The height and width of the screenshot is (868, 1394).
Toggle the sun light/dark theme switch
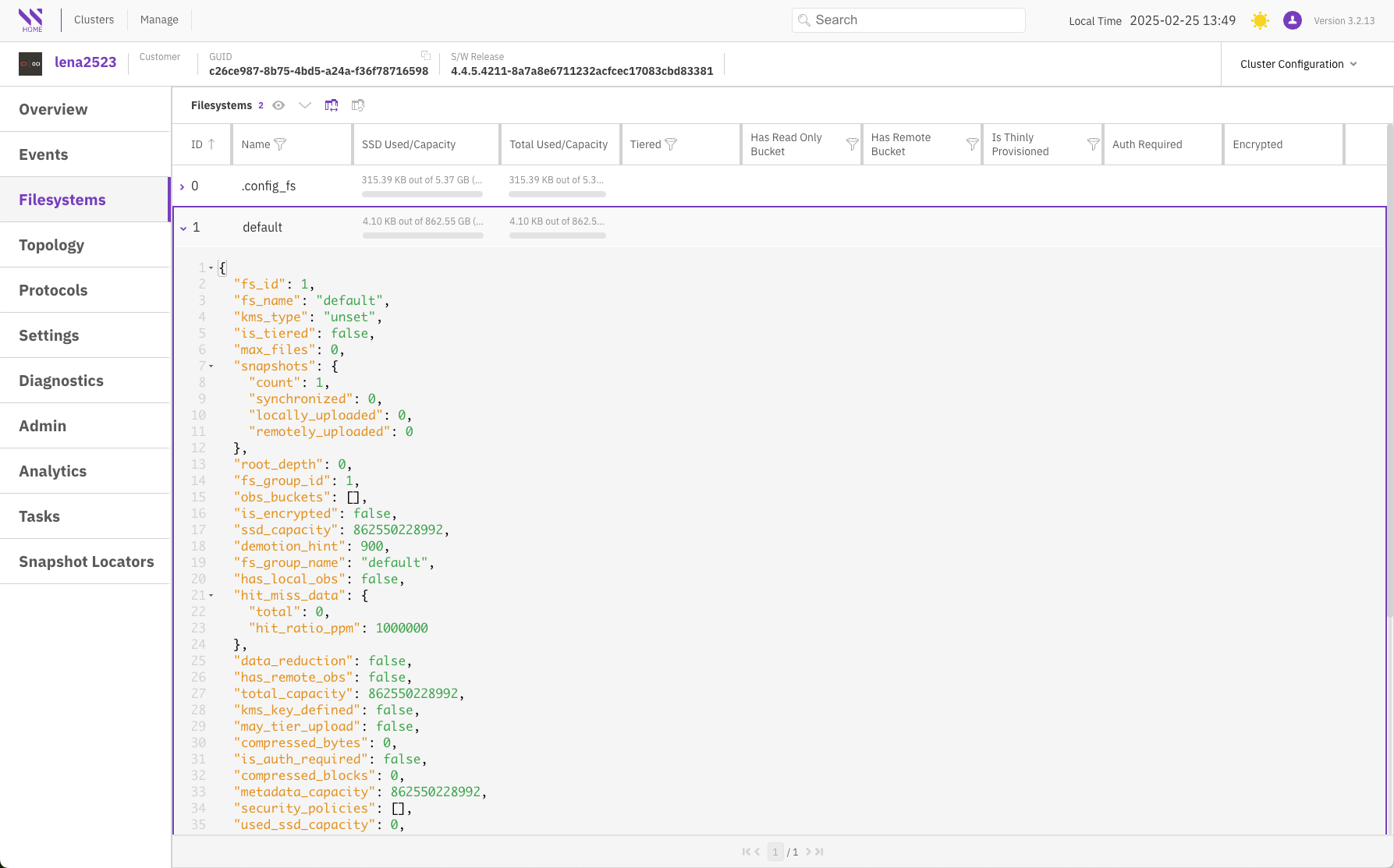[1260, 20]
